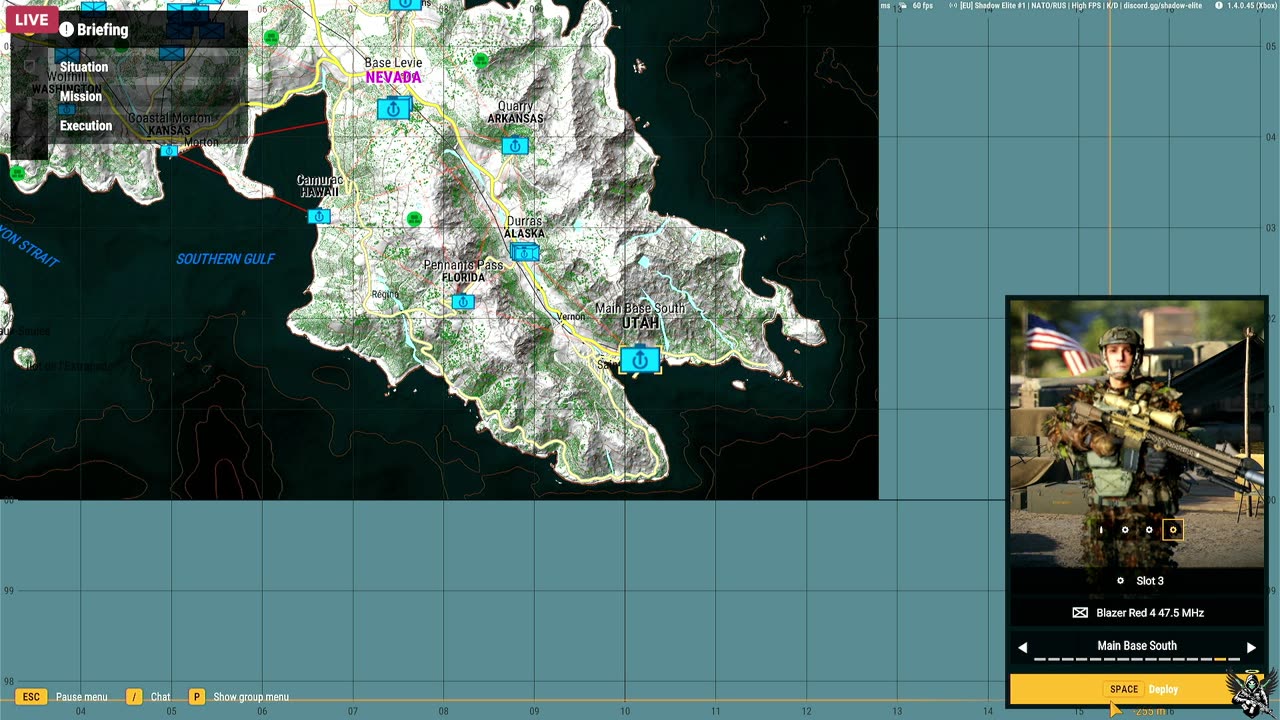Click the spawn point indicator dashes
This screenshot has height=720, width=1280.
click(1137, 660)
